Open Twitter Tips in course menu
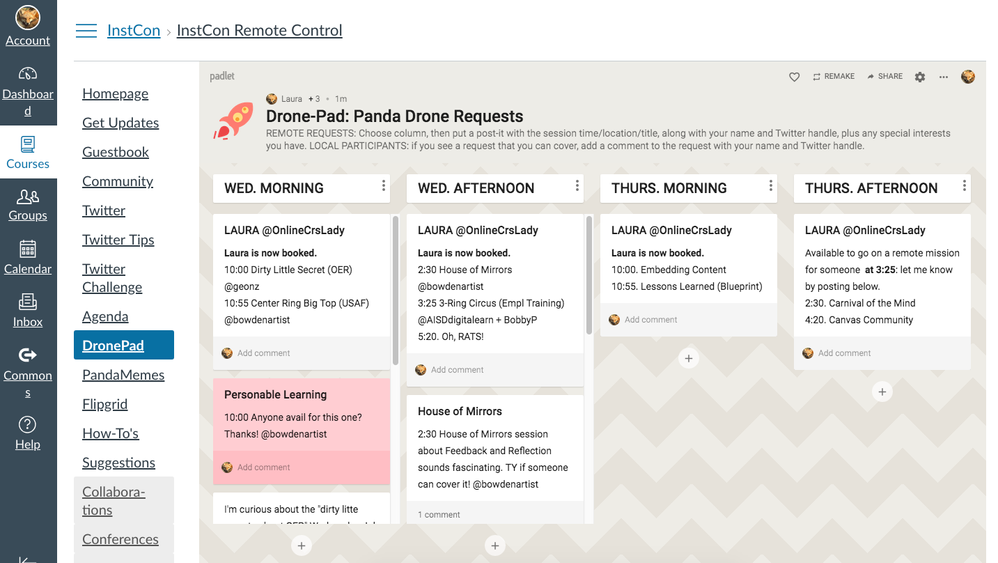 (118, 240)
